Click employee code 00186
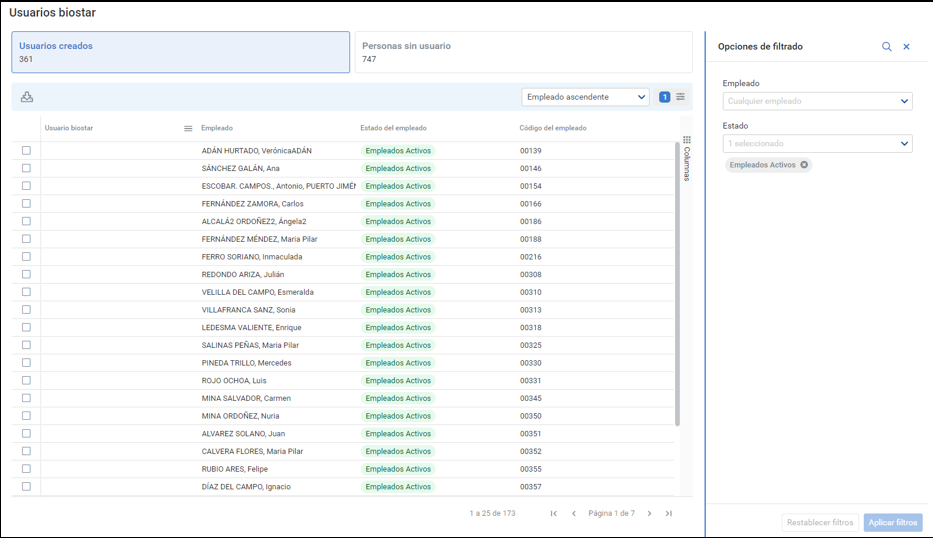 coord(531,221)
